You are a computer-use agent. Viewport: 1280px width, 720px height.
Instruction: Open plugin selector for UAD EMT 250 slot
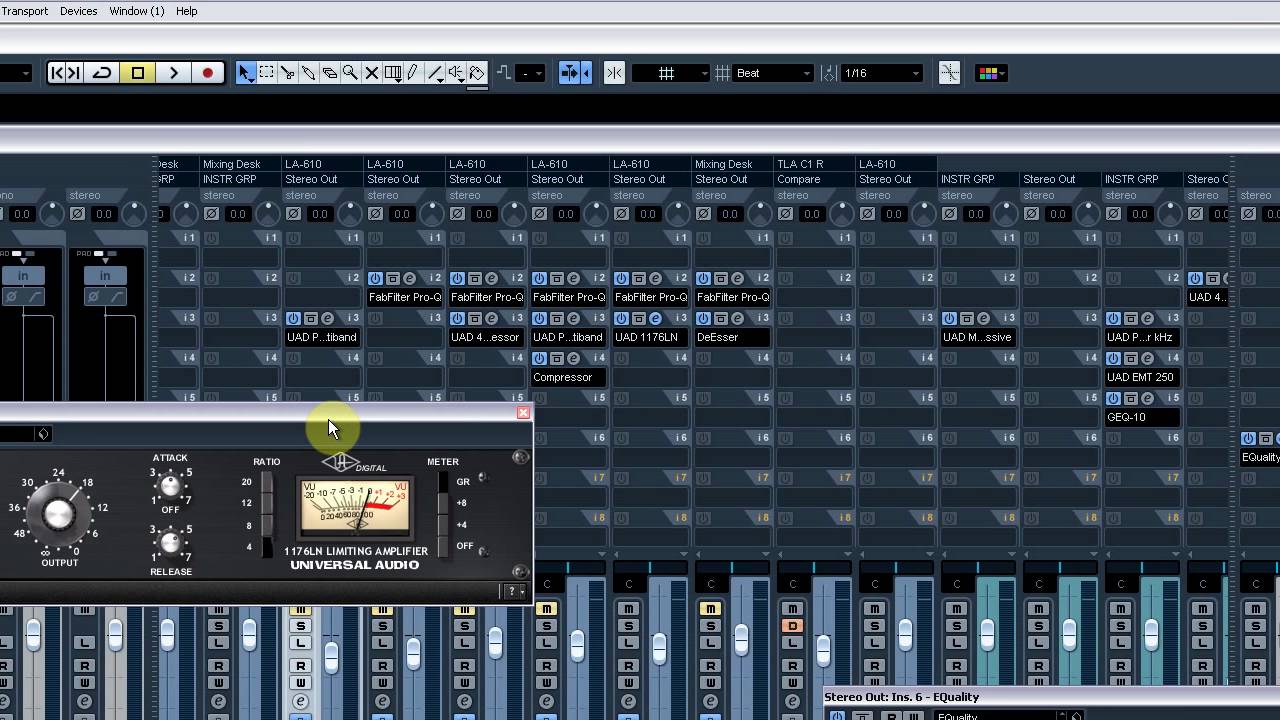[1141, 377]
